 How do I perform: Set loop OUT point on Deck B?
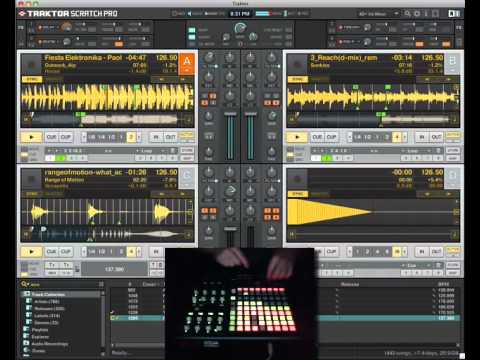pyautogui.click(x=436, y=137)
